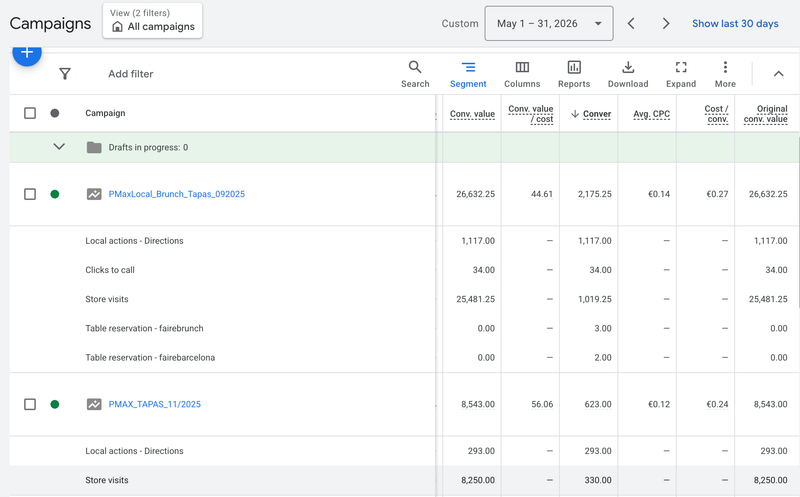Screen dimensions: 800x497
Task: Select all campaigns with the header checkbox
Action: (30, 113)
